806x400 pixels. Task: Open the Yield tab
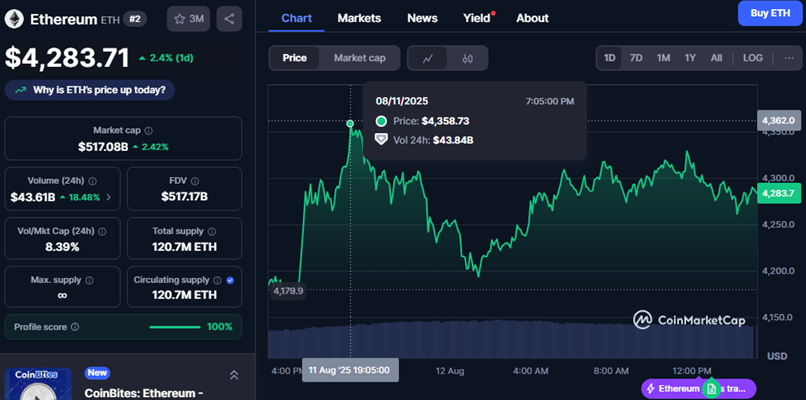coord(477,18)
